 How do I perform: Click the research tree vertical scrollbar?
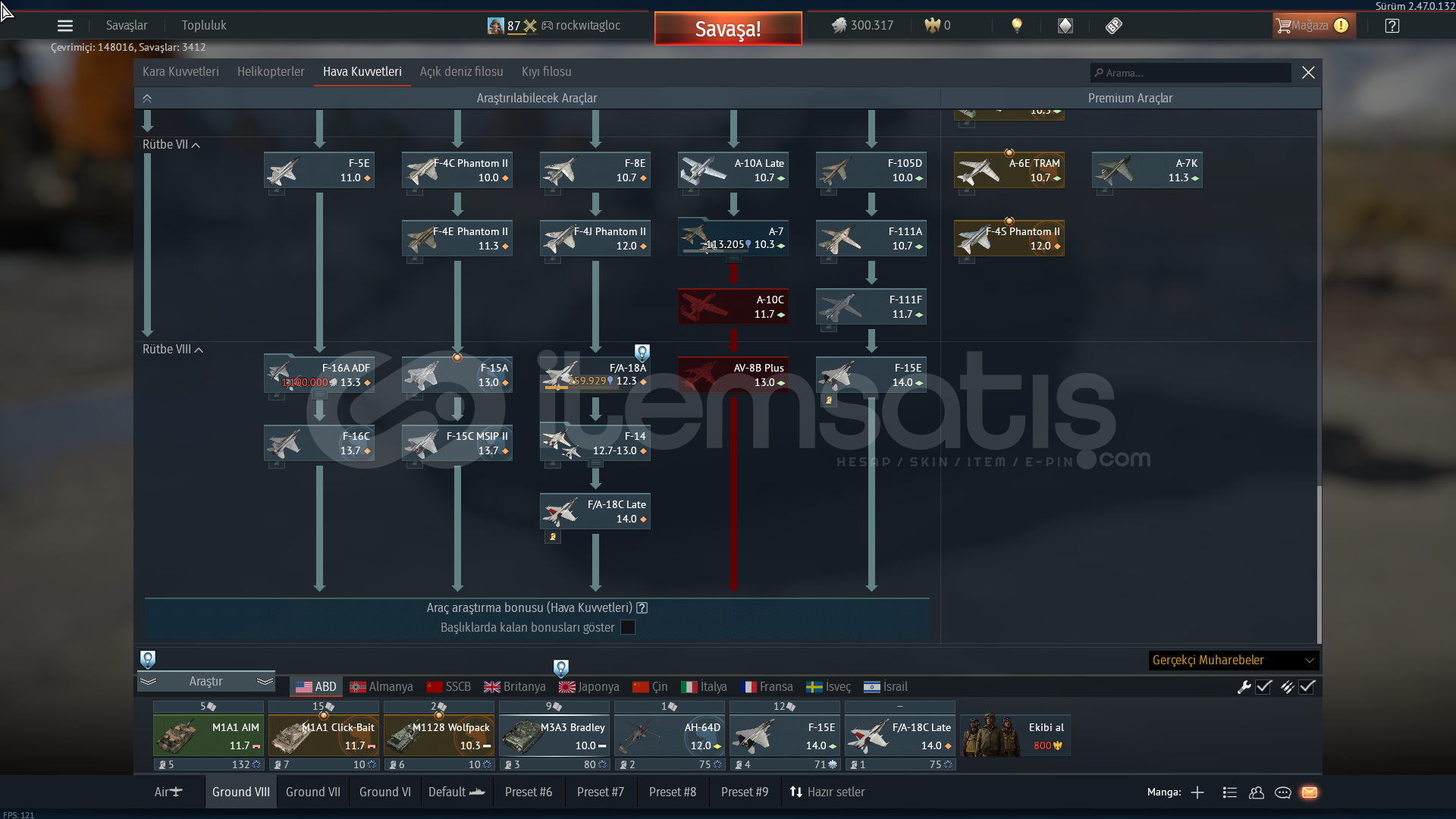coord(1319,564)
